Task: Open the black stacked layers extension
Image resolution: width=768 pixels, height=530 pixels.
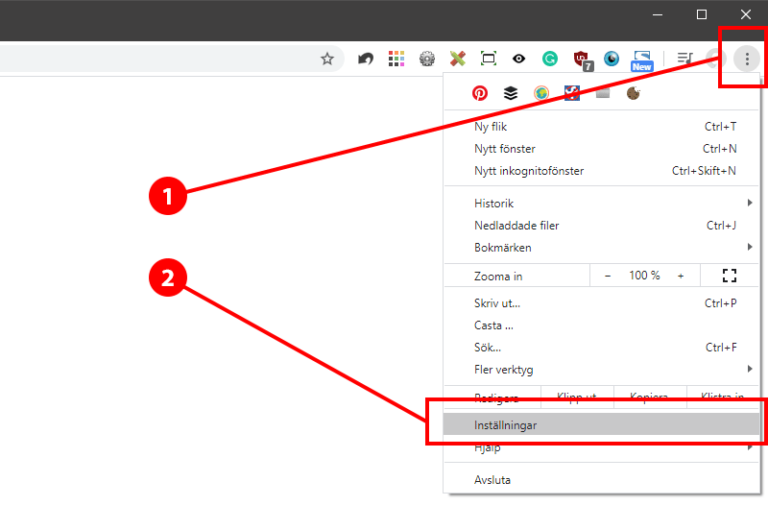Action: click(x=510, y=93)
